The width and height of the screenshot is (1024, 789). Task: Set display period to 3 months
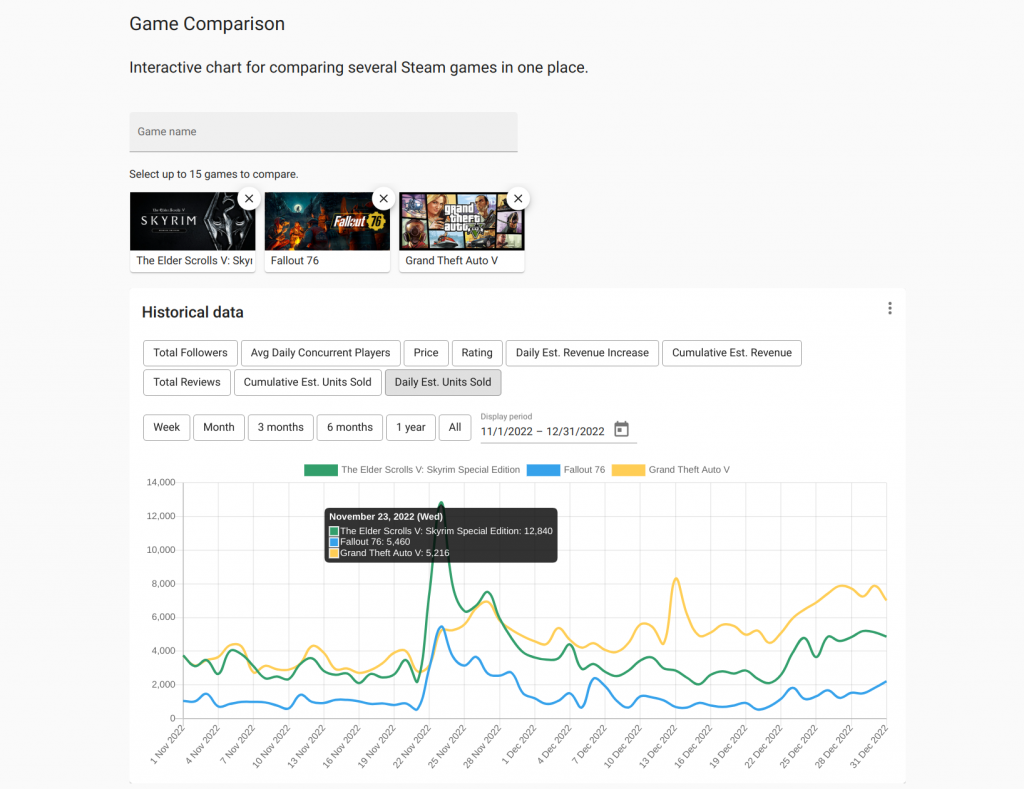pos(281,427)
